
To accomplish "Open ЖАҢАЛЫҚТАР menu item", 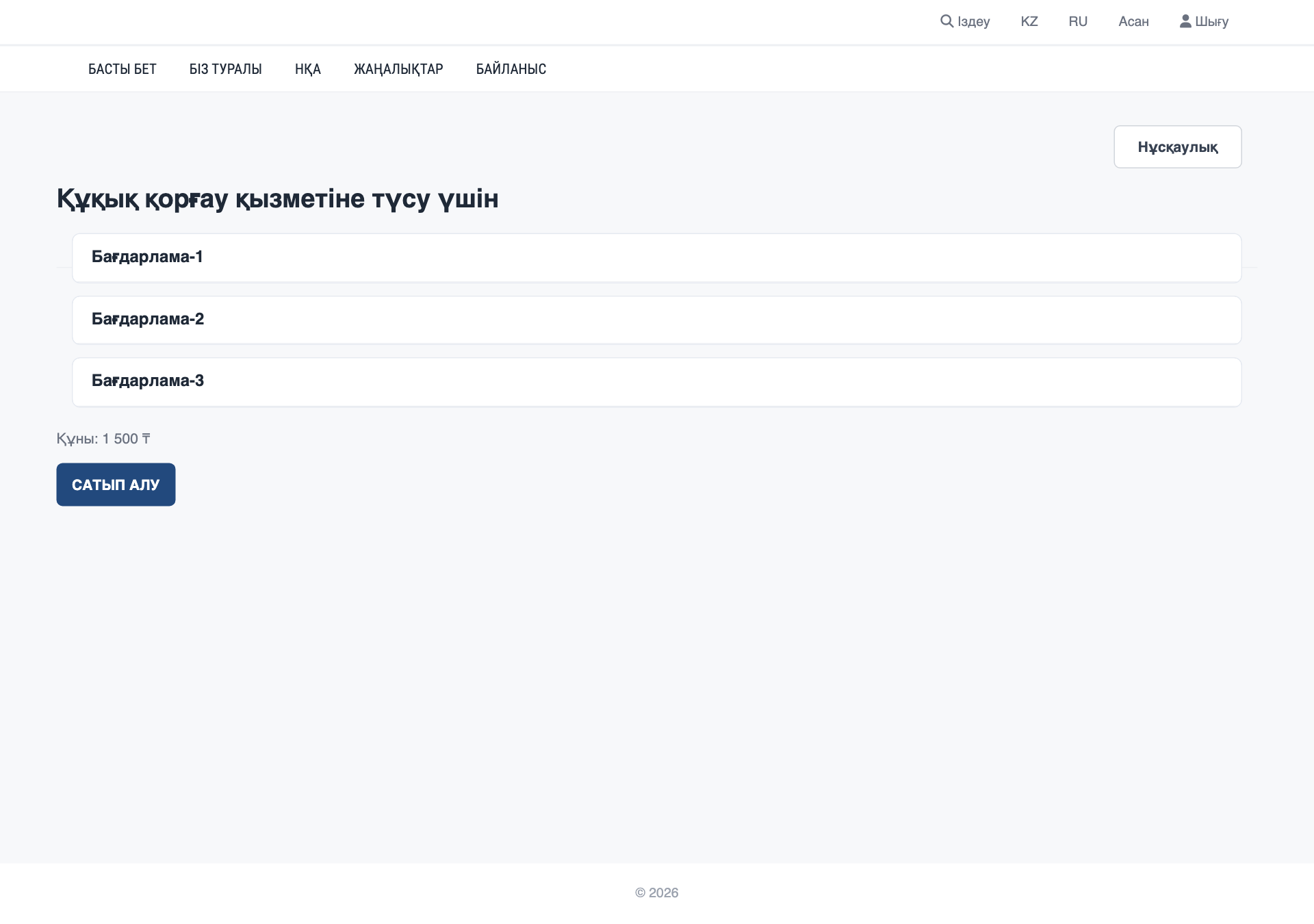I will pyautogui.click(x=398, y=69).
